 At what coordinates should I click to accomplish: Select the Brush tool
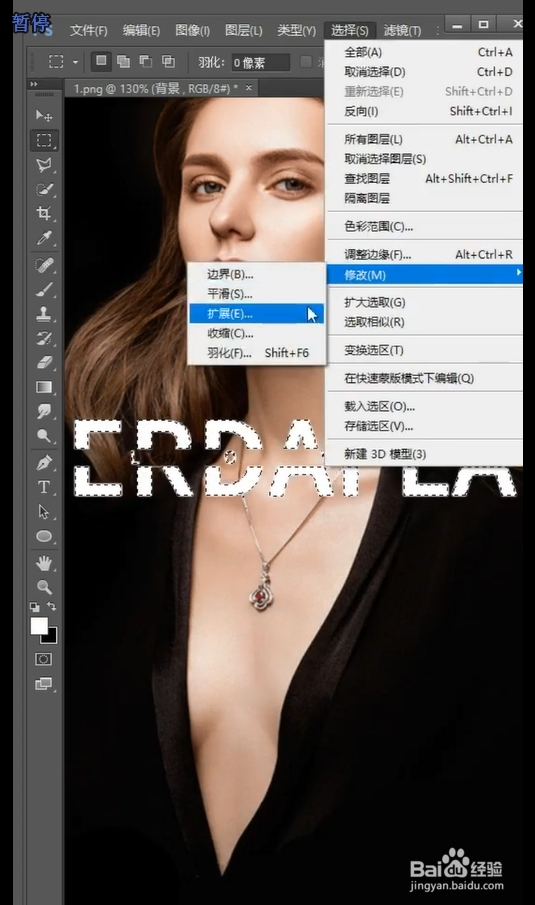44,289
